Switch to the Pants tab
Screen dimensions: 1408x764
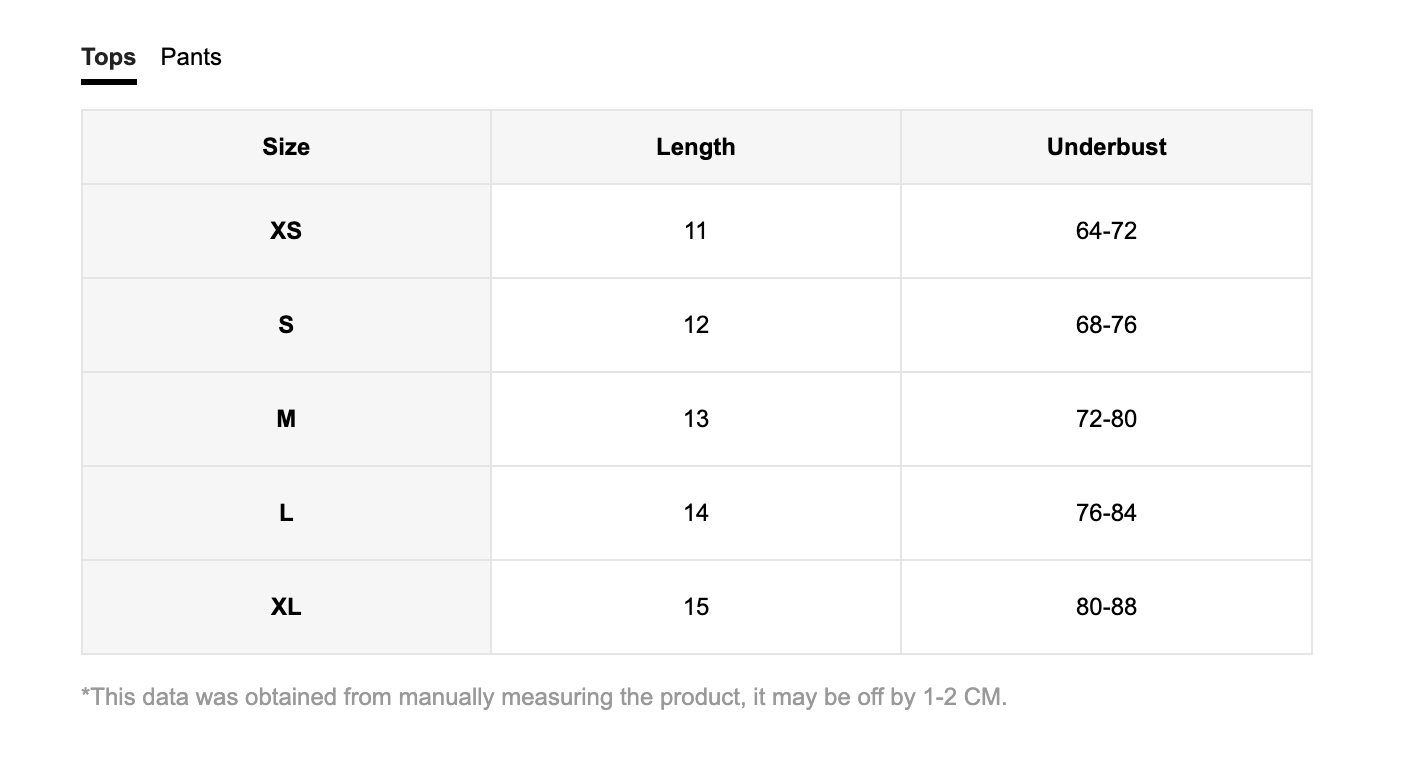[x=191, y=57]
